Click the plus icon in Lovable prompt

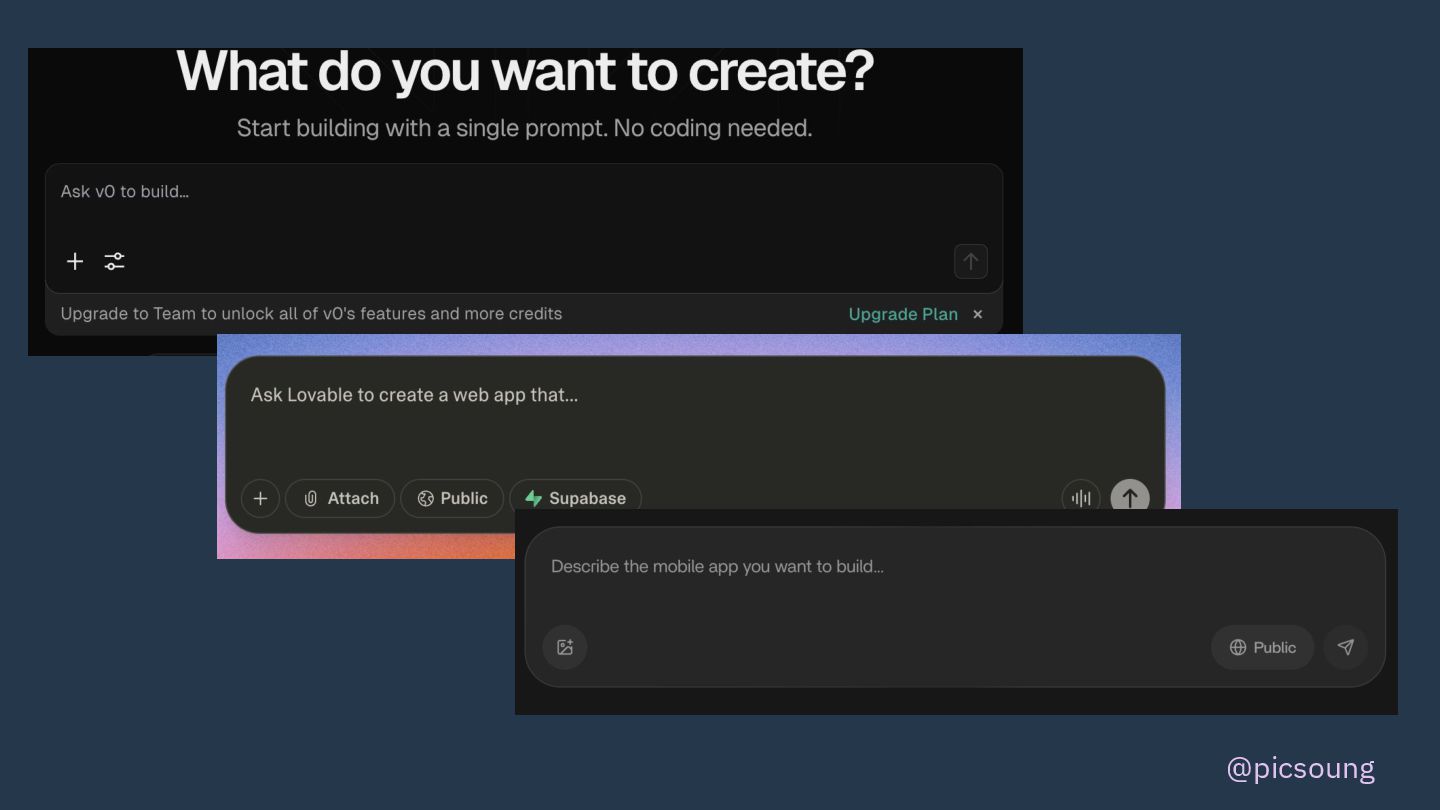(260, 498)
